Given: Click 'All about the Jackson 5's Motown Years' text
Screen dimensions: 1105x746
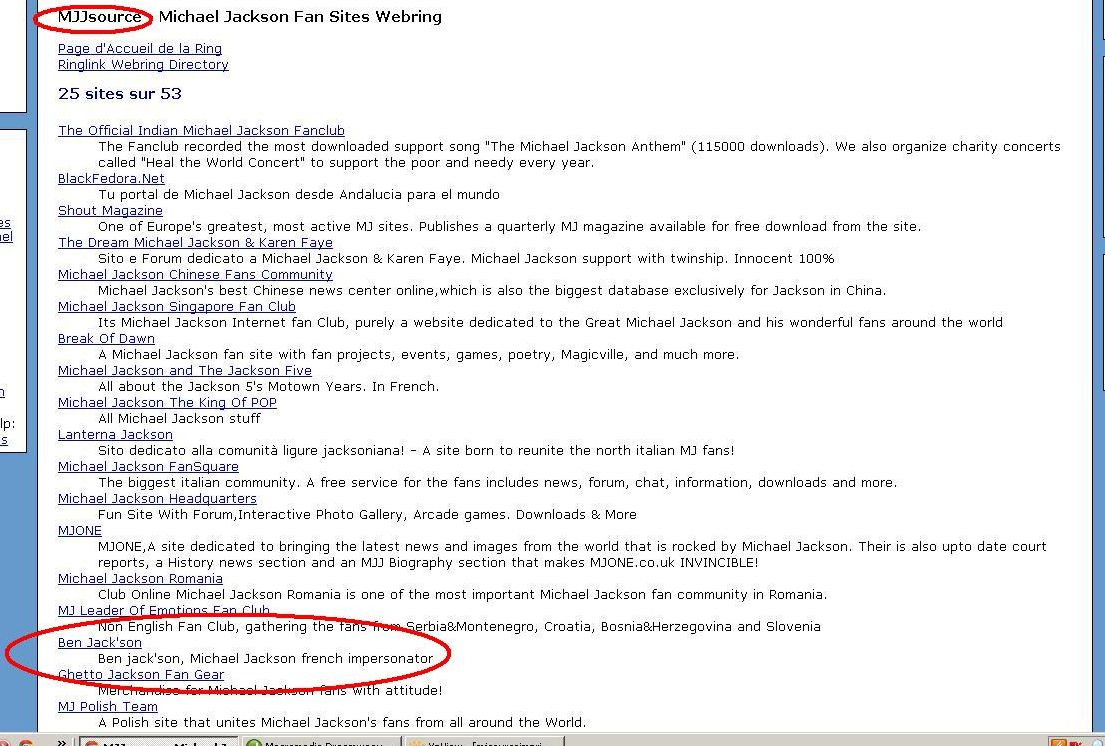Looking at the screenshot, I should tap(268, 387).
